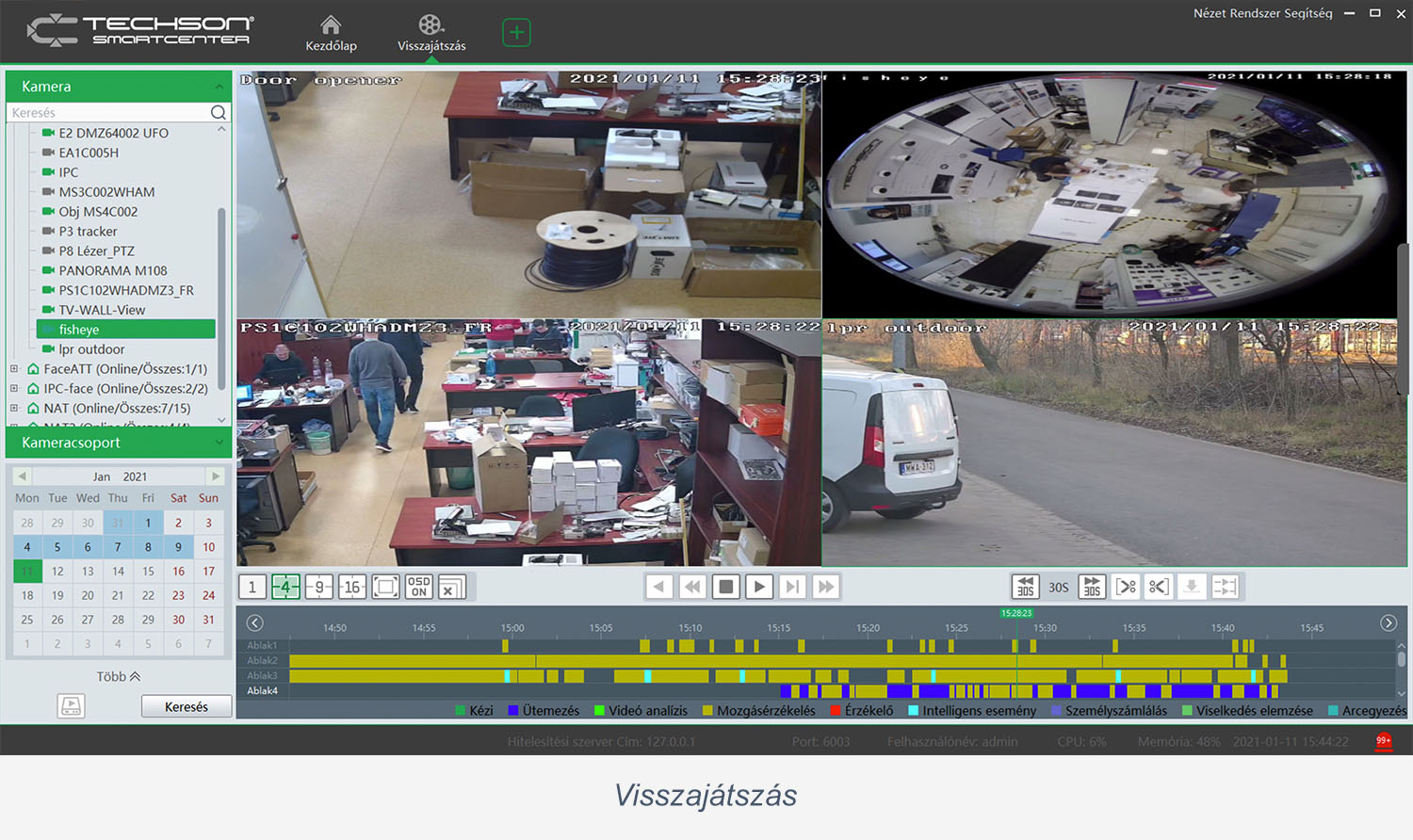Image resolution: width=1413 pixels, height=840 pixels.
Task: Click the scissors clip tool icon
Action: coord(1159,587)
